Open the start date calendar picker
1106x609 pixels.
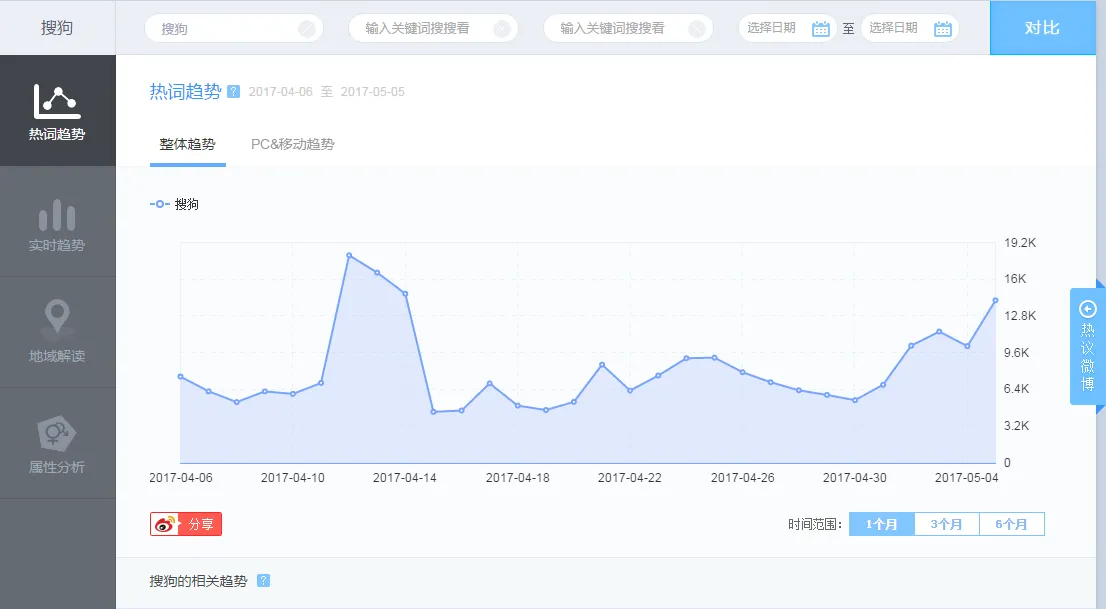(821, 29)
